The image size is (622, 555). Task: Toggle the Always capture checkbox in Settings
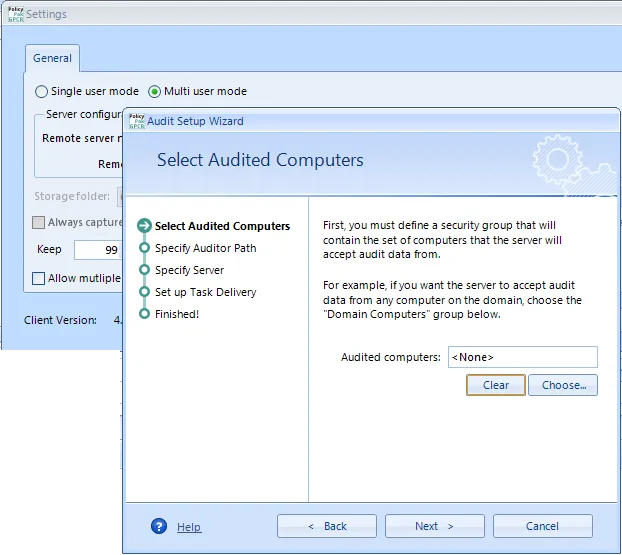click(x=38, y=222)
